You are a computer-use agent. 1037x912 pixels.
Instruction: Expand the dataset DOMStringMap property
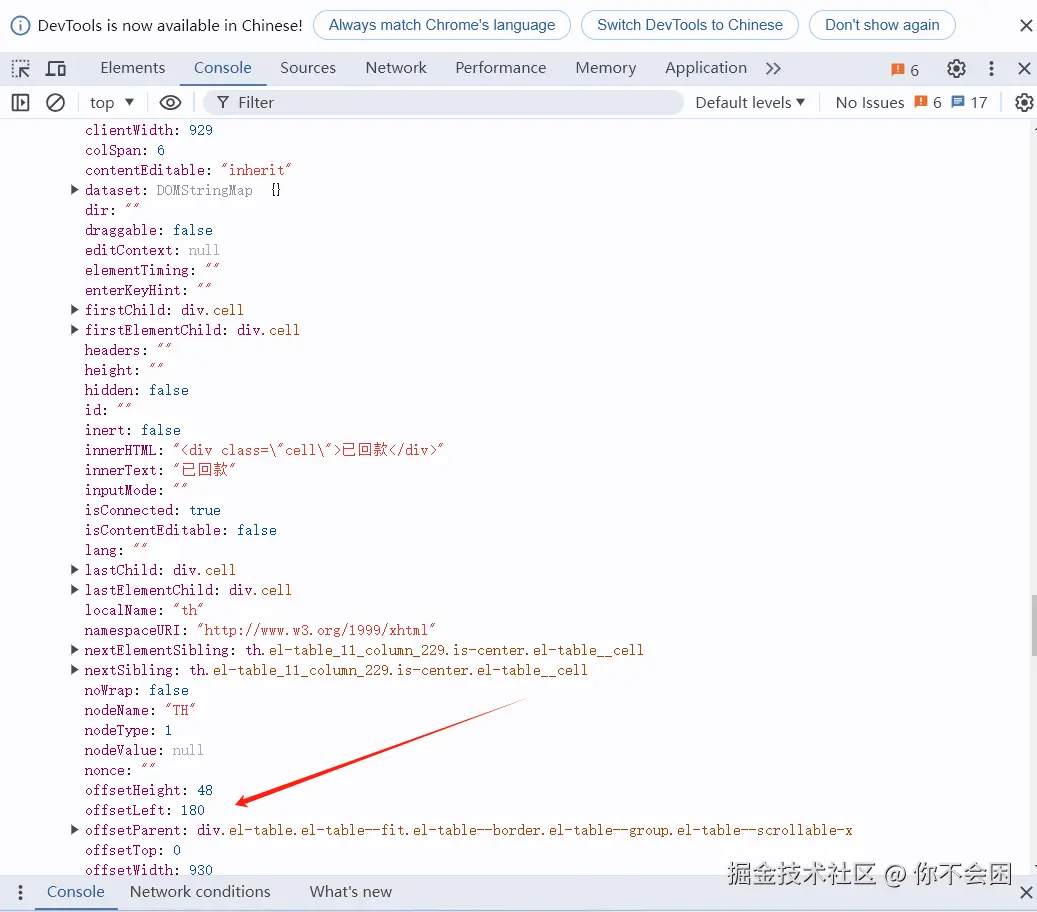point(75,190)
